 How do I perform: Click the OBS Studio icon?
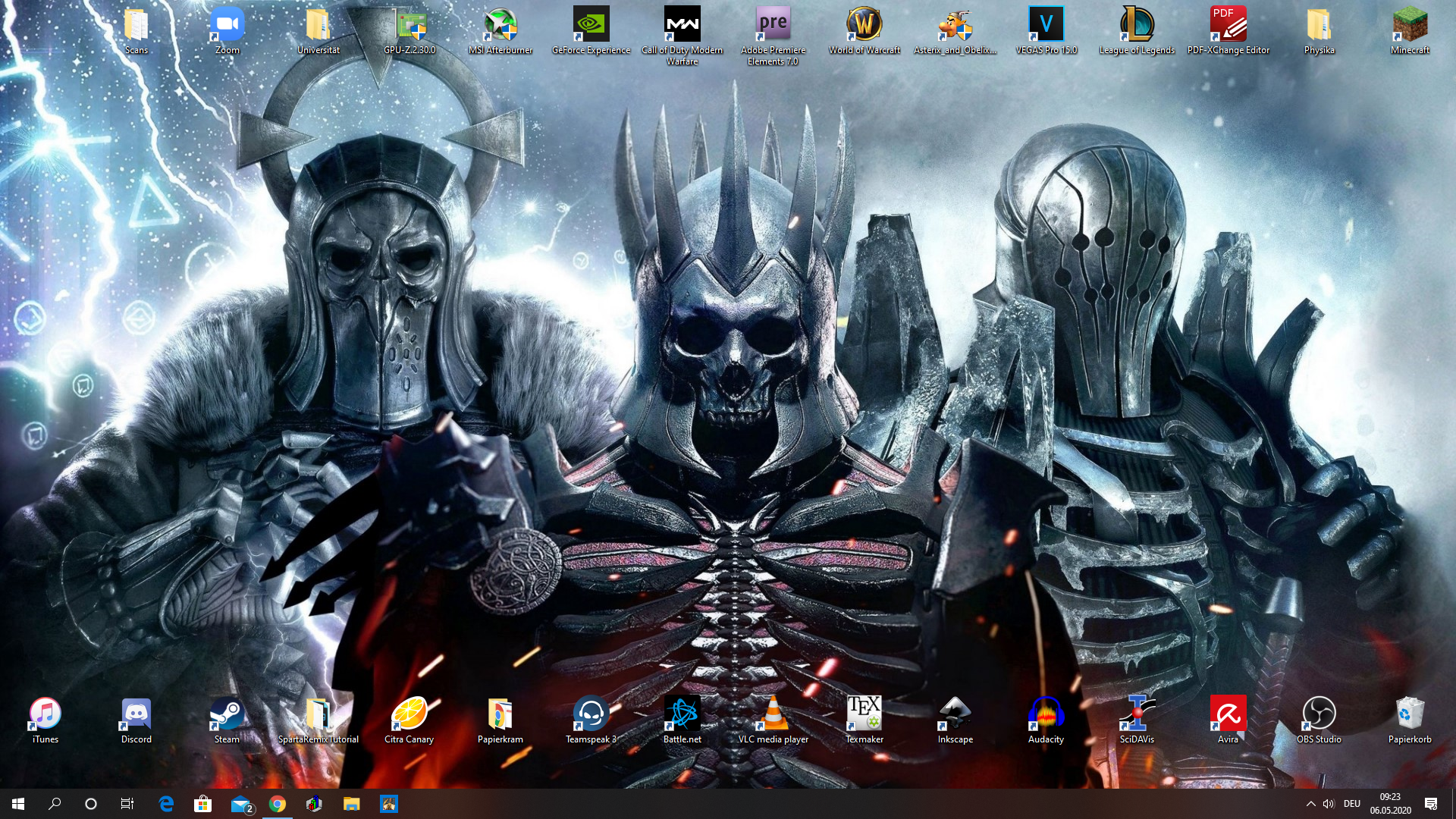(1319, 720)
